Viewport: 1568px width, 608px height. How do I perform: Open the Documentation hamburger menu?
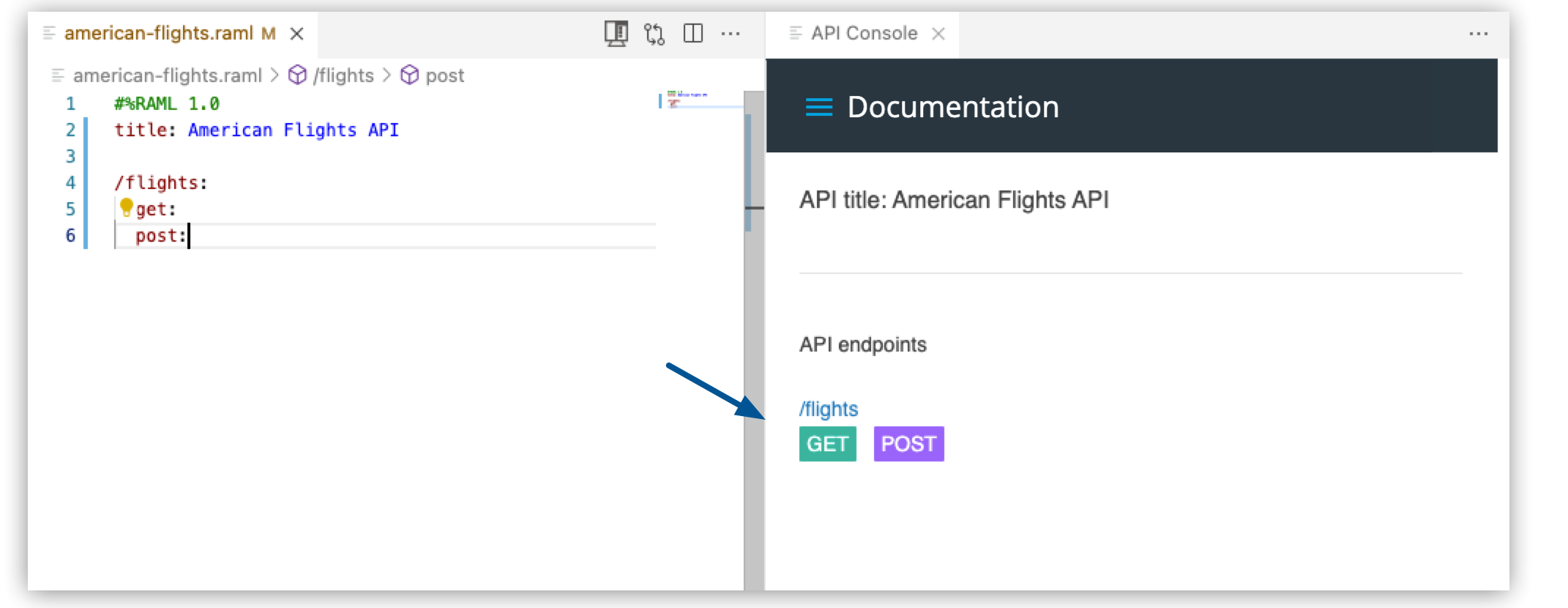(x=819, y=107)
